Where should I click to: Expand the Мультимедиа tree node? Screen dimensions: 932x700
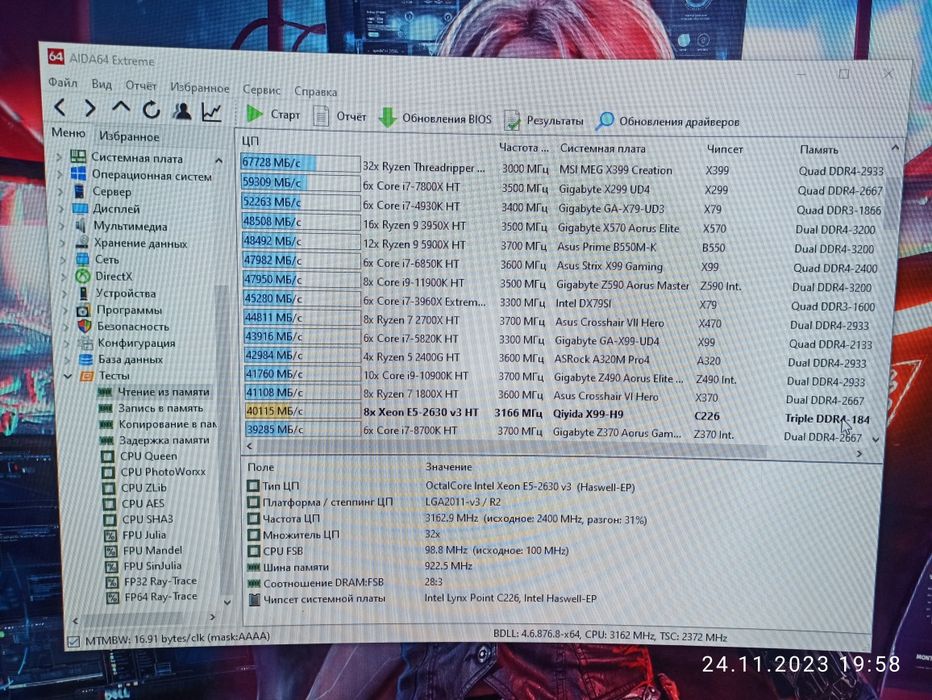[62, 226]
